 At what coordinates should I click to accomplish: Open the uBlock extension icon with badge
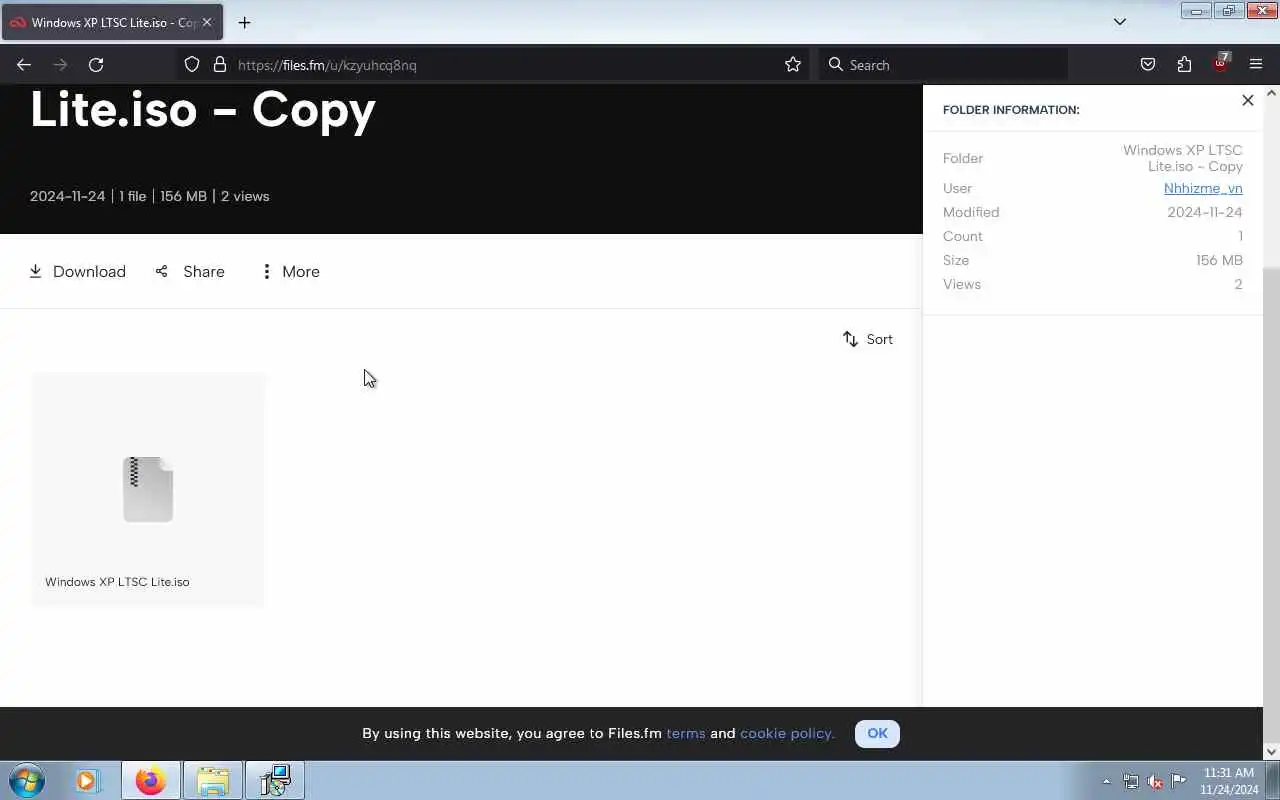pos(1221,63)
